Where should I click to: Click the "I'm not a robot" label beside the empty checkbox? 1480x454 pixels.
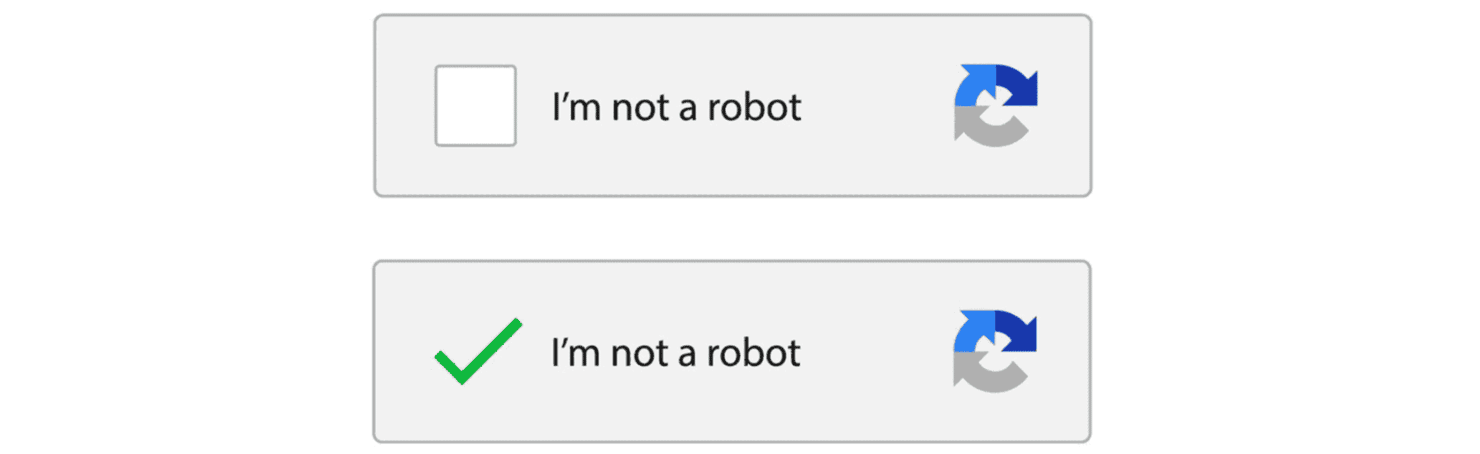click(x=677, y=106)
